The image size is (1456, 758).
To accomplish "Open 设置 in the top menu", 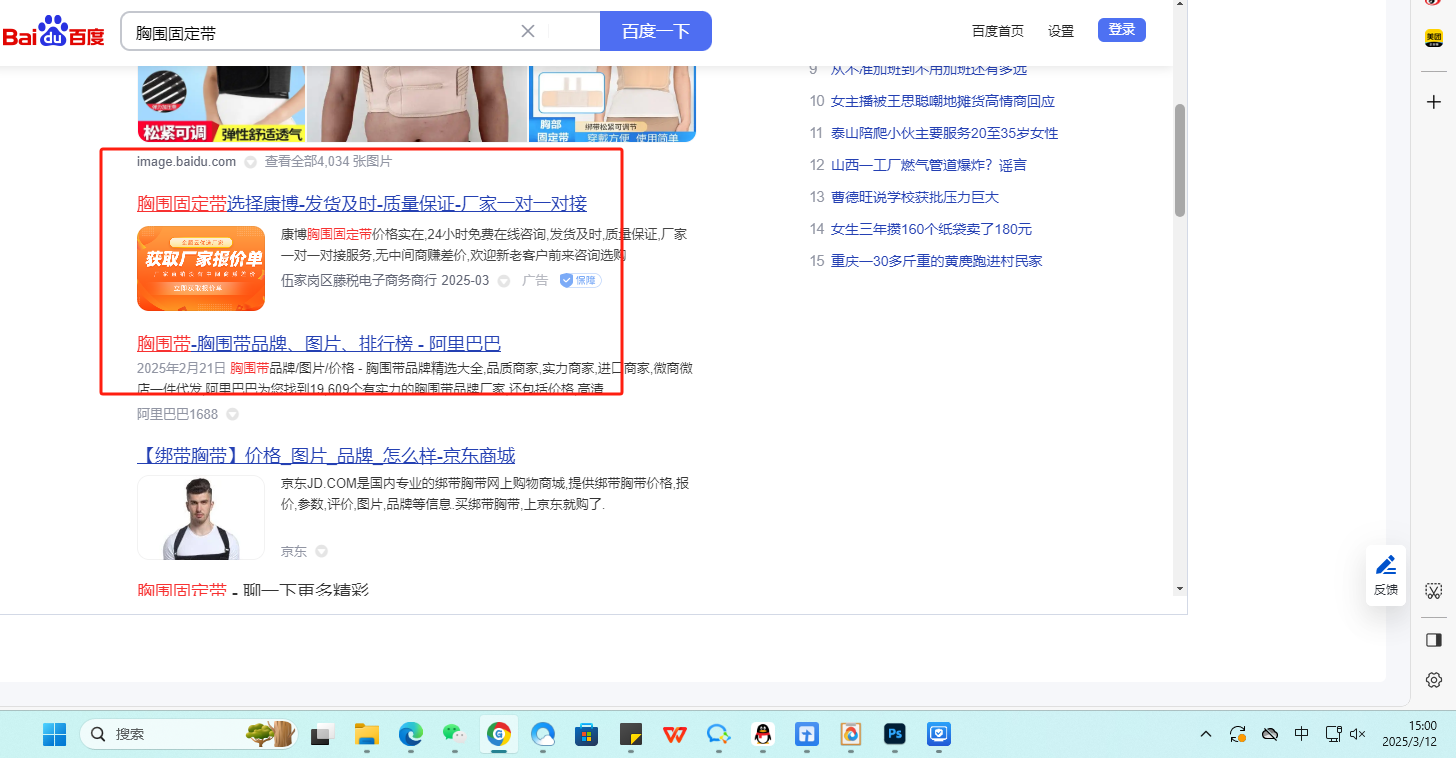I will pos(1060,31).
